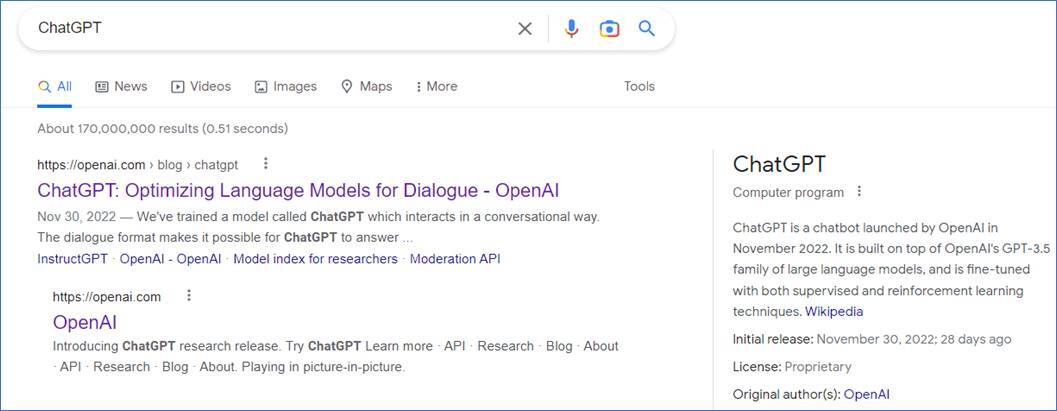
Task: Select the All results tab
Action: 55,87
